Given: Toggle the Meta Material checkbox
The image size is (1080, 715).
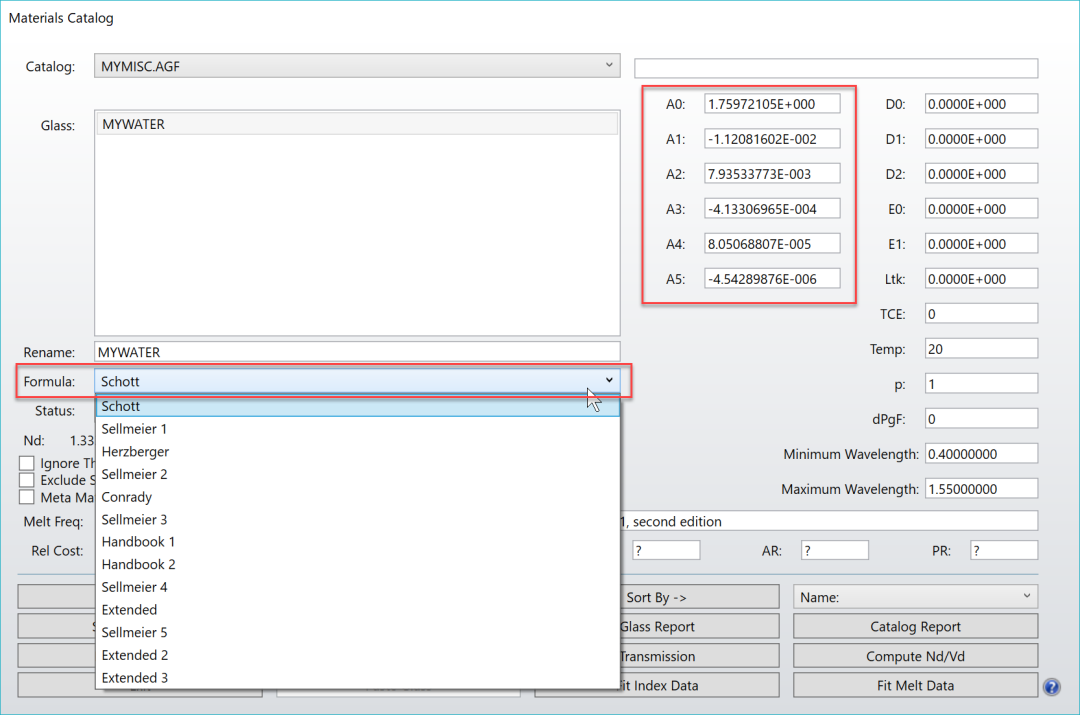Looking at the screenshot, I should (27, 497).
